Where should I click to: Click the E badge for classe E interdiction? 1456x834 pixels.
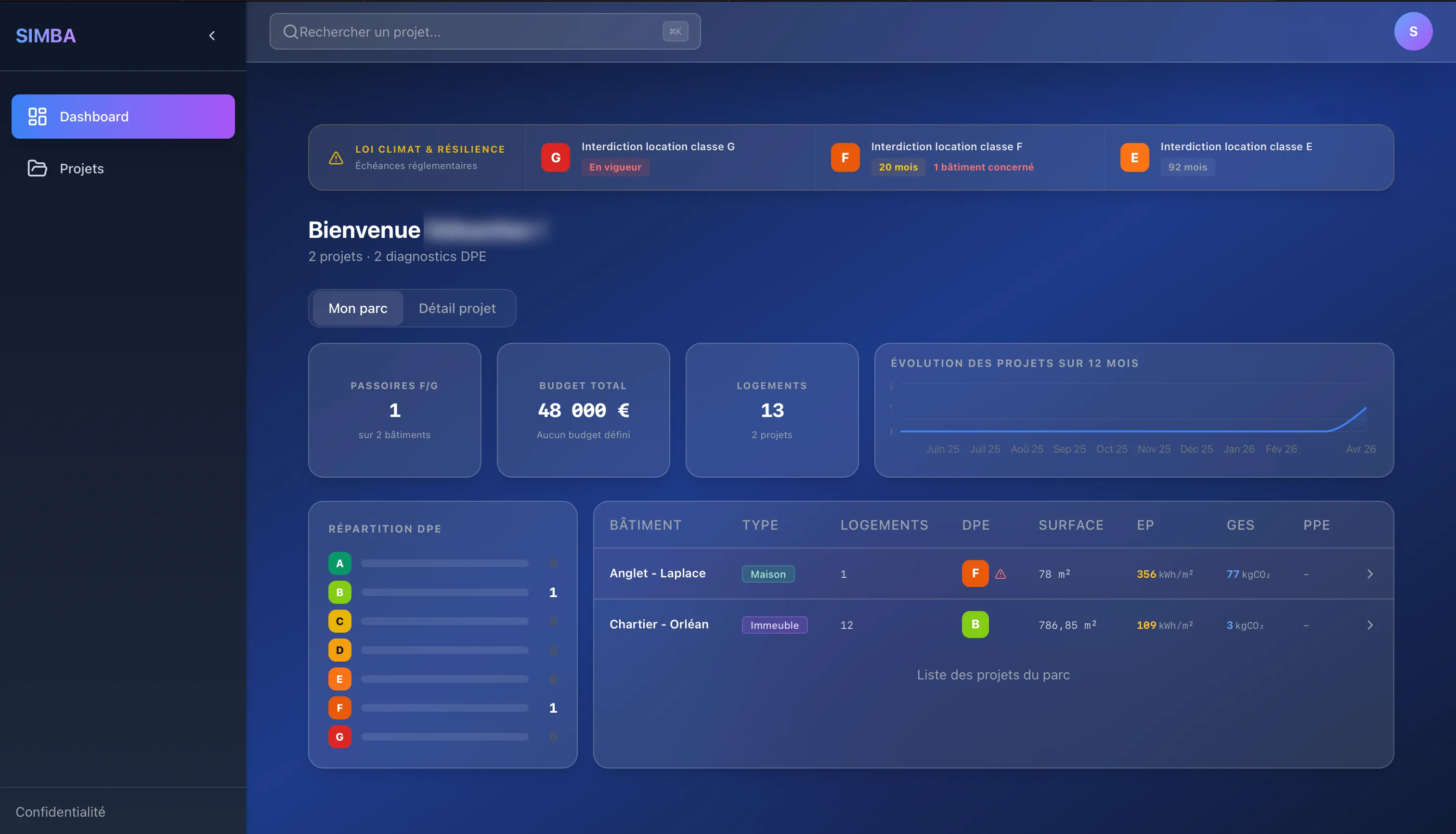tap(1134, 157)
